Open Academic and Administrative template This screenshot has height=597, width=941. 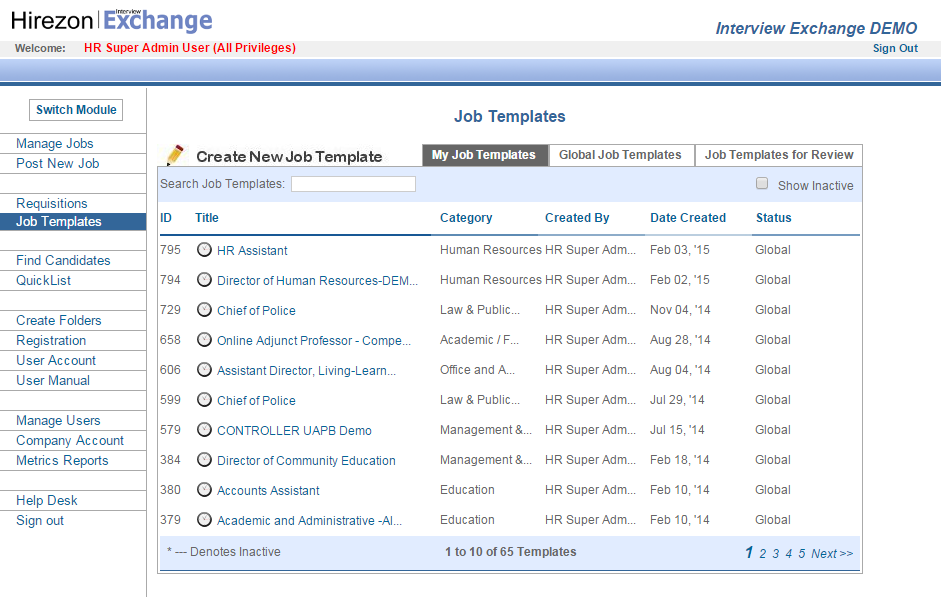(x=309, y=521)
